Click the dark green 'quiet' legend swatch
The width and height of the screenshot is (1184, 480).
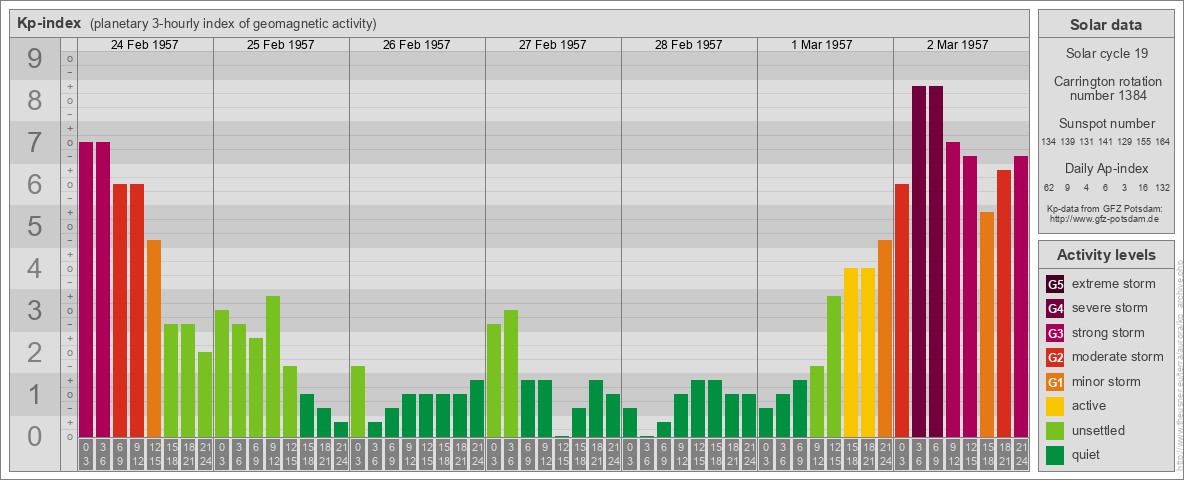[1055, 455]
